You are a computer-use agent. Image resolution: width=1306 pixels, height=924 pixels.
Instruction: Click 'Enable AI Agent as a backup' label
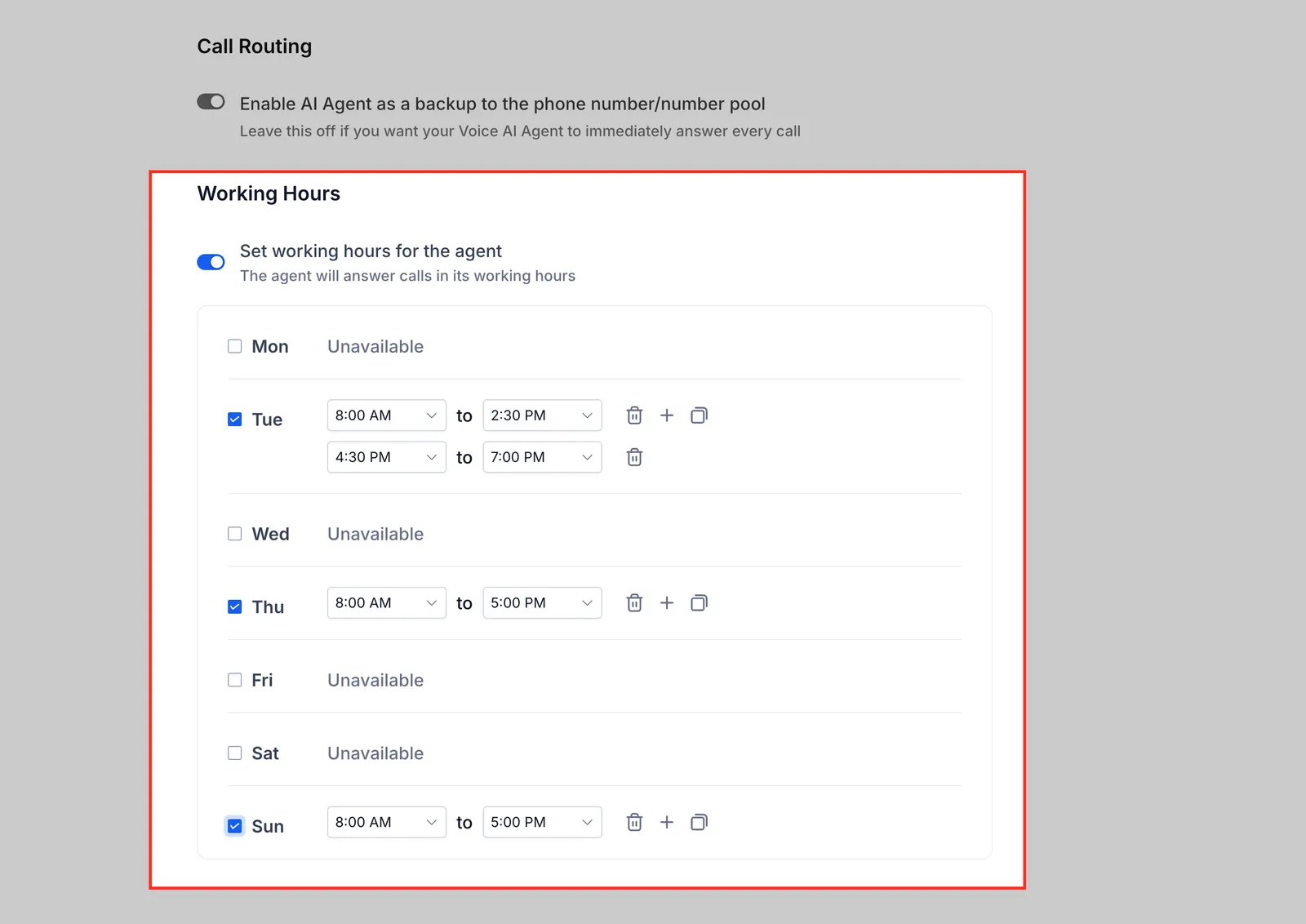pyautogui.click(x=502, y=104)
